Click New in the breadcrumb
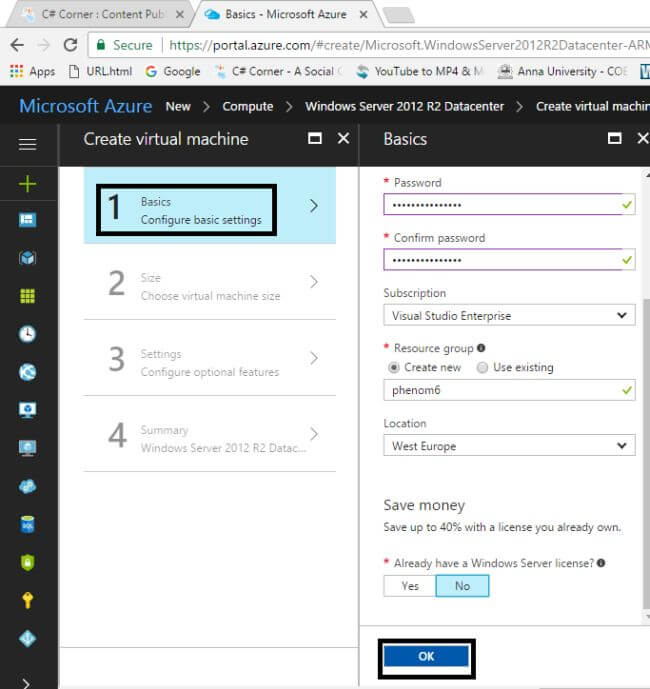The width and height of the screenshot is (650, 689). 178,106
